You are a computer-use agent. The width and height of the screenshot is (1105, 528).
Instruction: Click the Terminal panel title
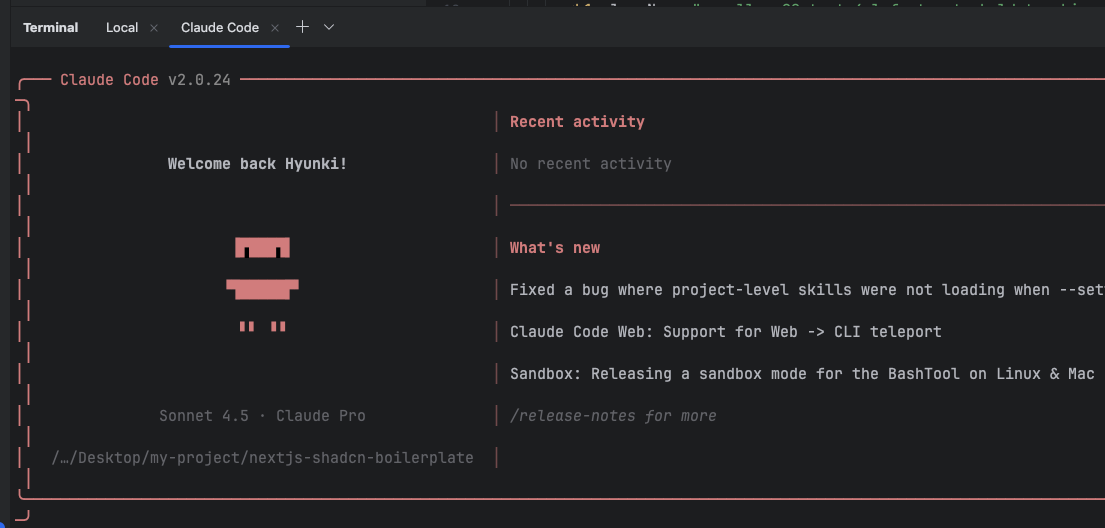[51, 27]
